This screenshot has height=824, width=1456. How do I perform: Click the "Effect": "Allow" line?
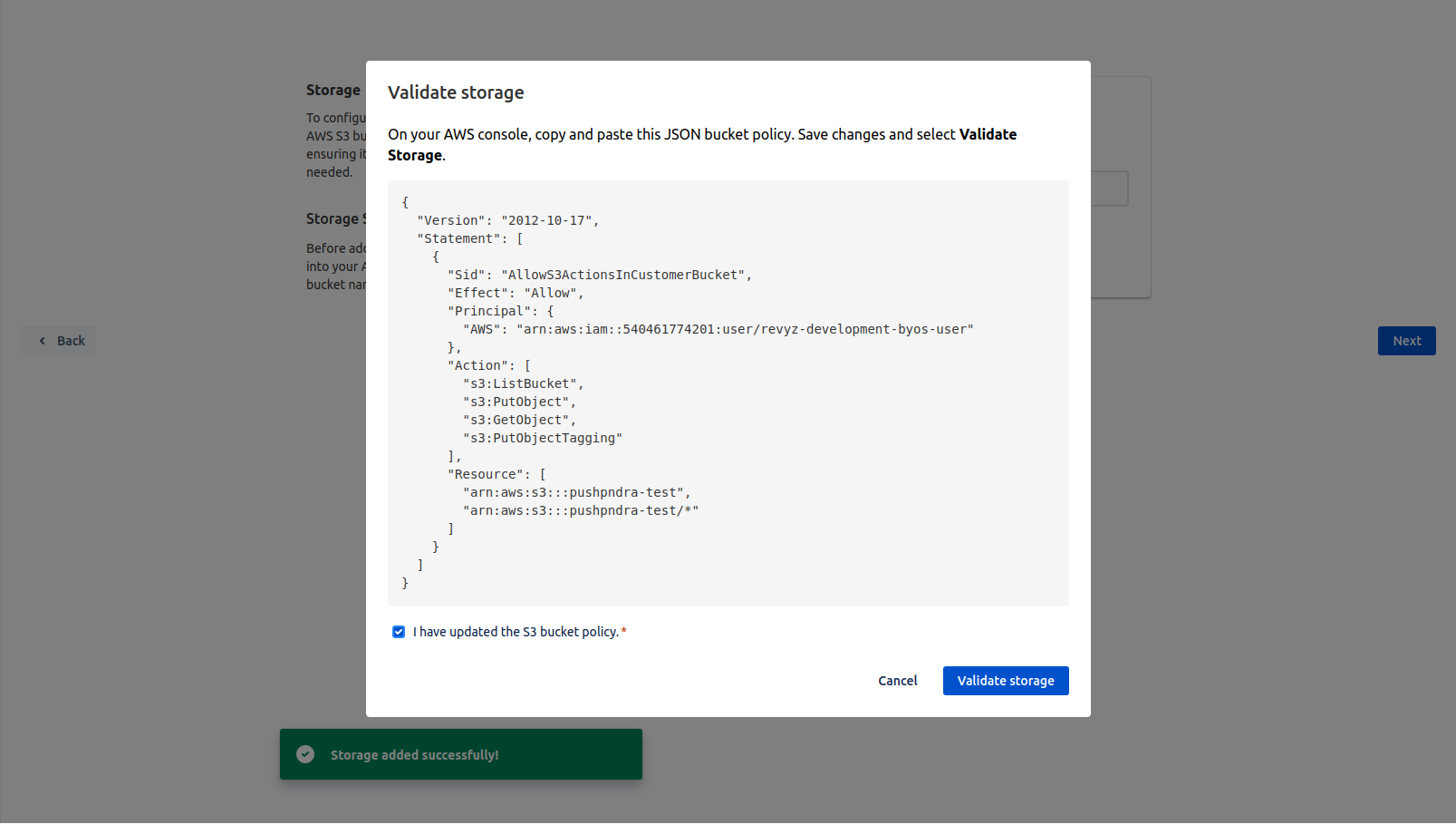516,293
